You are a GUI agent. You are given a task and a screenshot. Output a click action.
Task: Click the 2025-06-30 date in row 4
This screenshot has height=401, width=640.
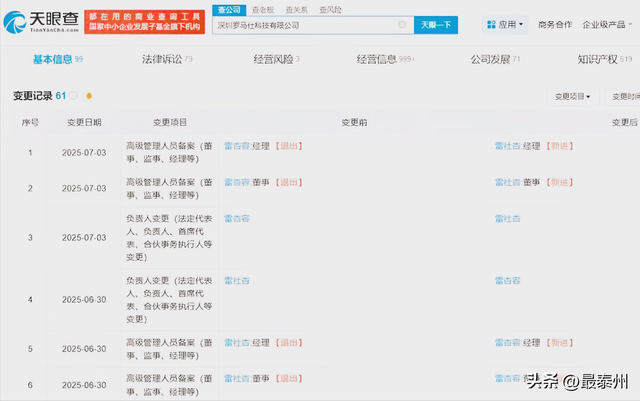click(x=84, y=300)
